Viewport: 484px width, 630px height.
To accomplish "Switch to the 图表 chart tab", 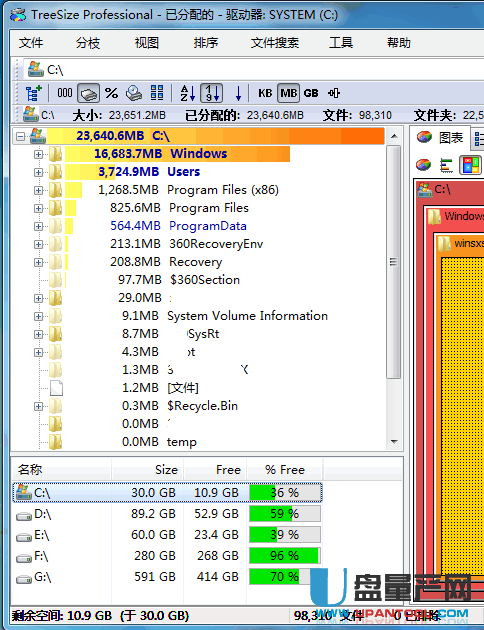I will pos(440,138).
